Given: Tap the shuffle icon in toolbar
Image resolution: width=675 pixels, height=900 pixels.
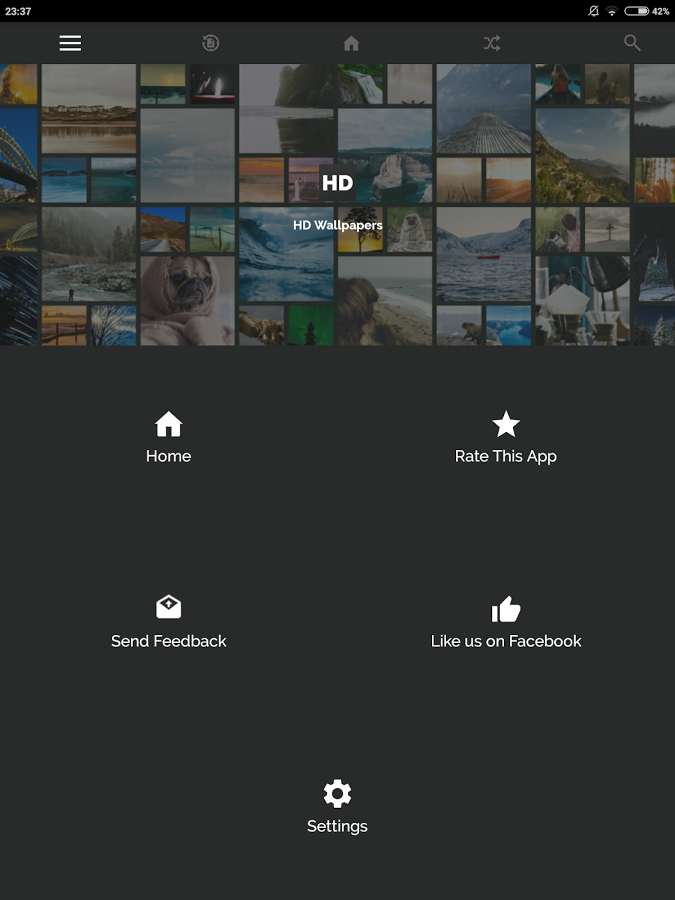Looking at the screenshot, I should pyautogui.click(x=492, y=43).
